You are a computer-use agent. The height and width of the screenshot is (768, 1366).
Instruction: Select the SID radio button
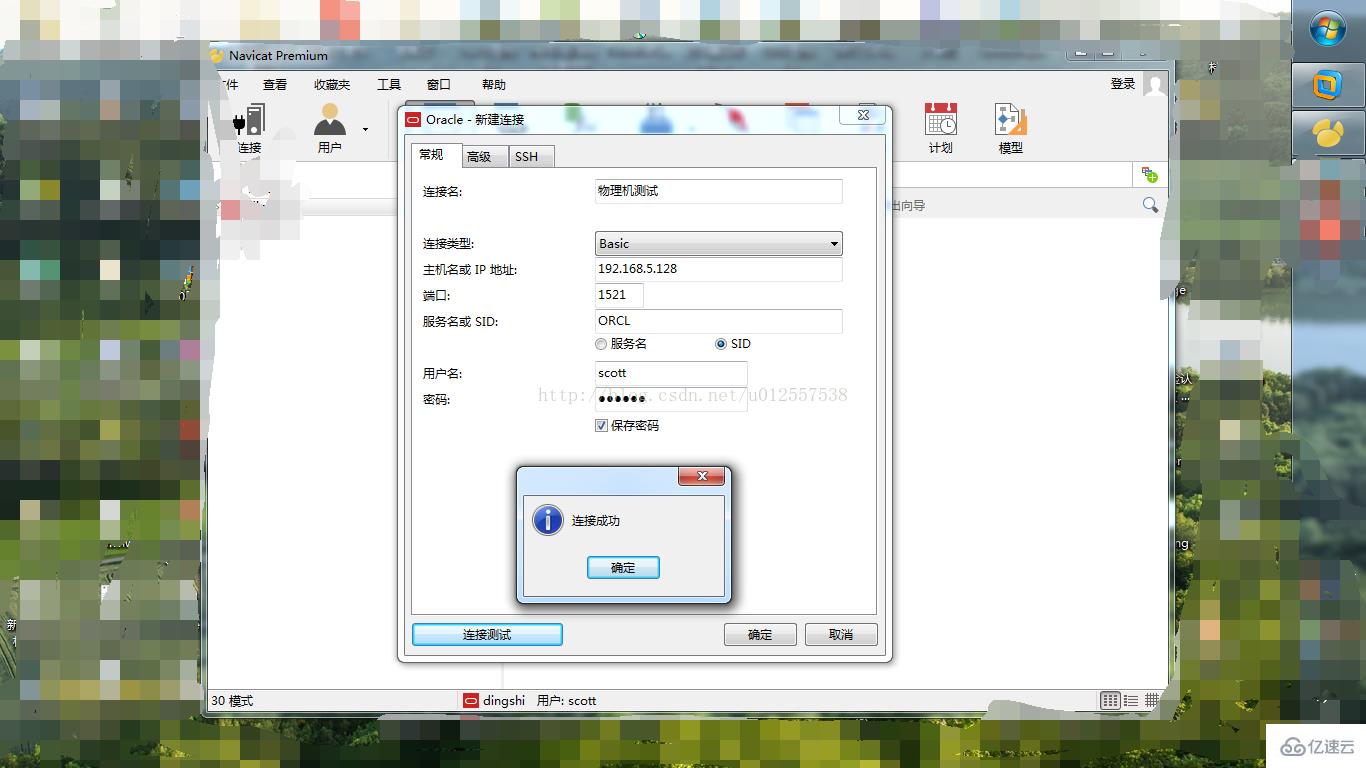(x=721, y=344)
